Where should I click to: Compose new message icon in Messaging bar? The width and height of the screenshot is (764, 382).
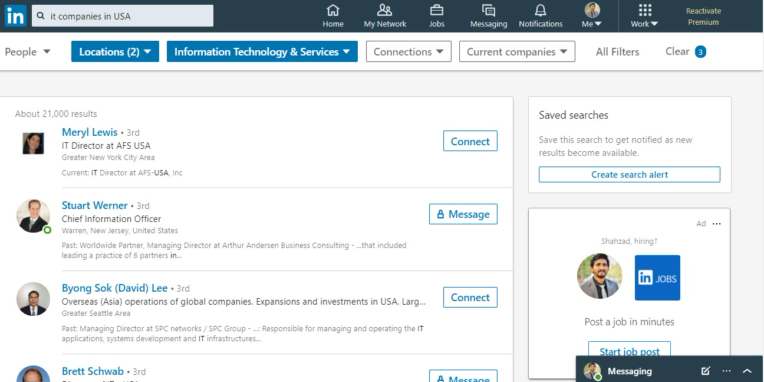coord(706,371)
